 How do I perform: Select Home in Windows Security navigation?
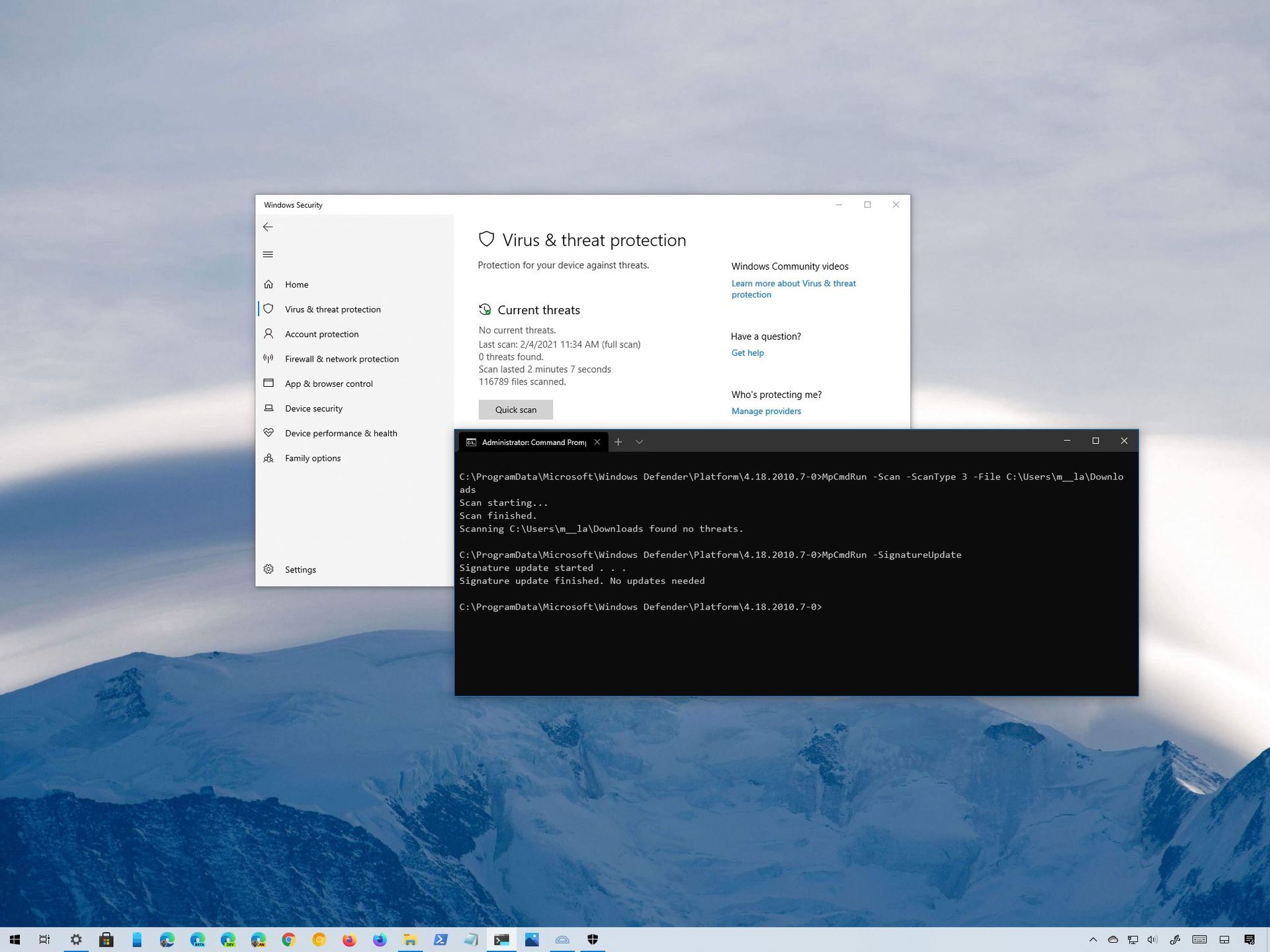coord(296,284)
